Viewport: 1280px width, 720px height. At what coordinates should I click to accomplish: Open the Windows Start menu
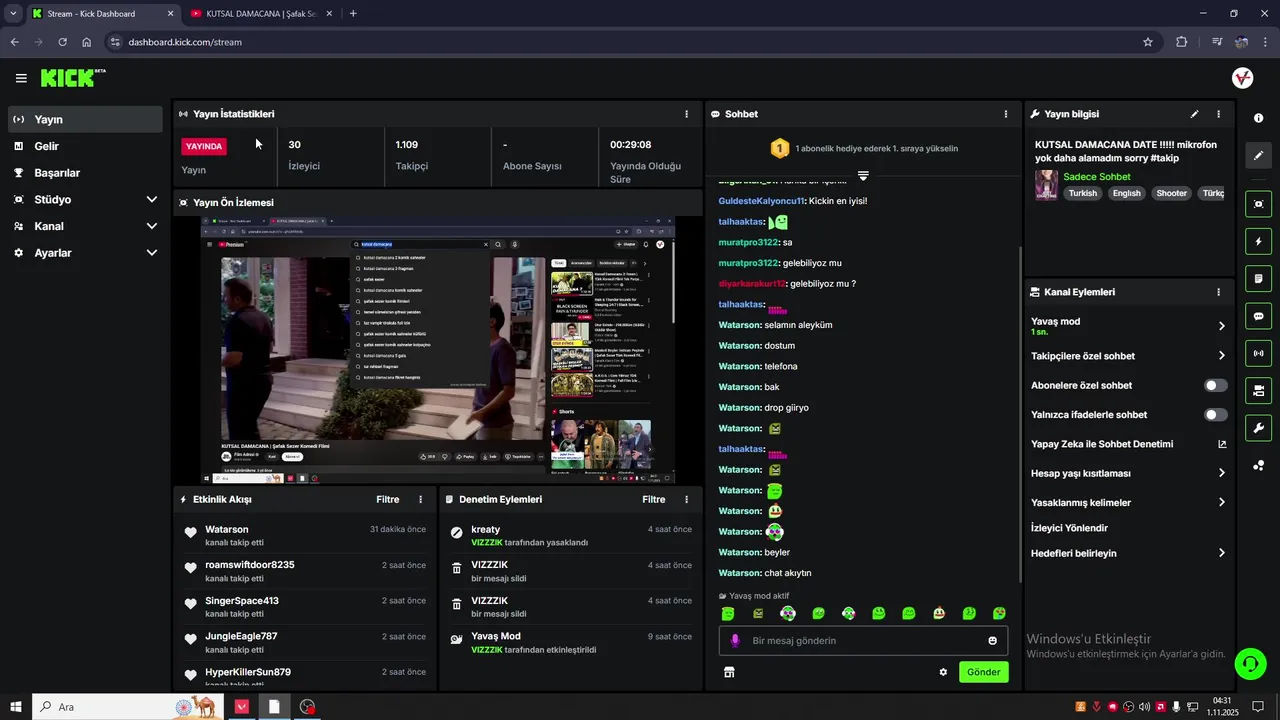pyautogui.click(x=15, y=706)
